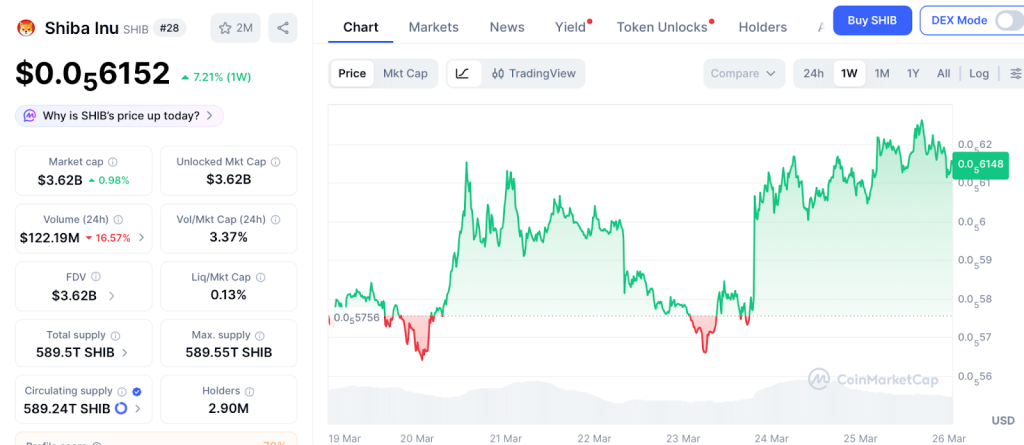
Task: Toggle the Log scale option
Action: [979, 73]
